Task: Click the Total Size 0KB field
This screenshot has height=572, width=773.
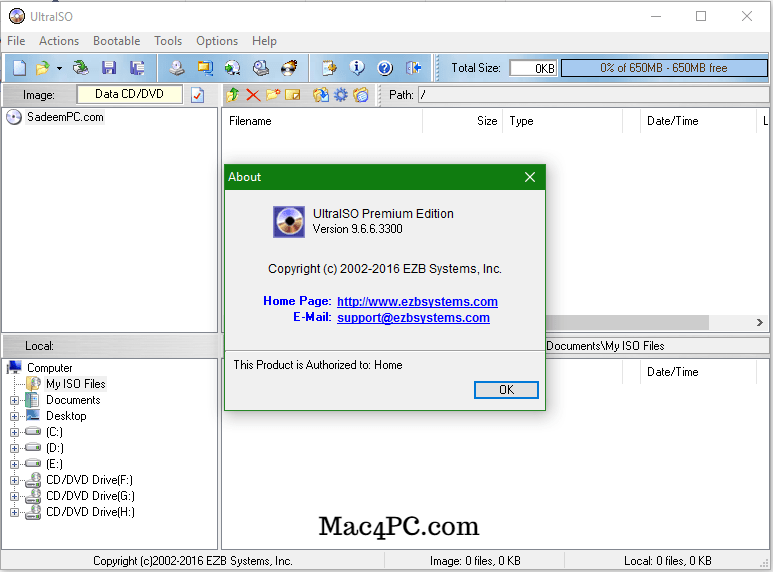Action: pyautogui.click(x=533, y=68)
